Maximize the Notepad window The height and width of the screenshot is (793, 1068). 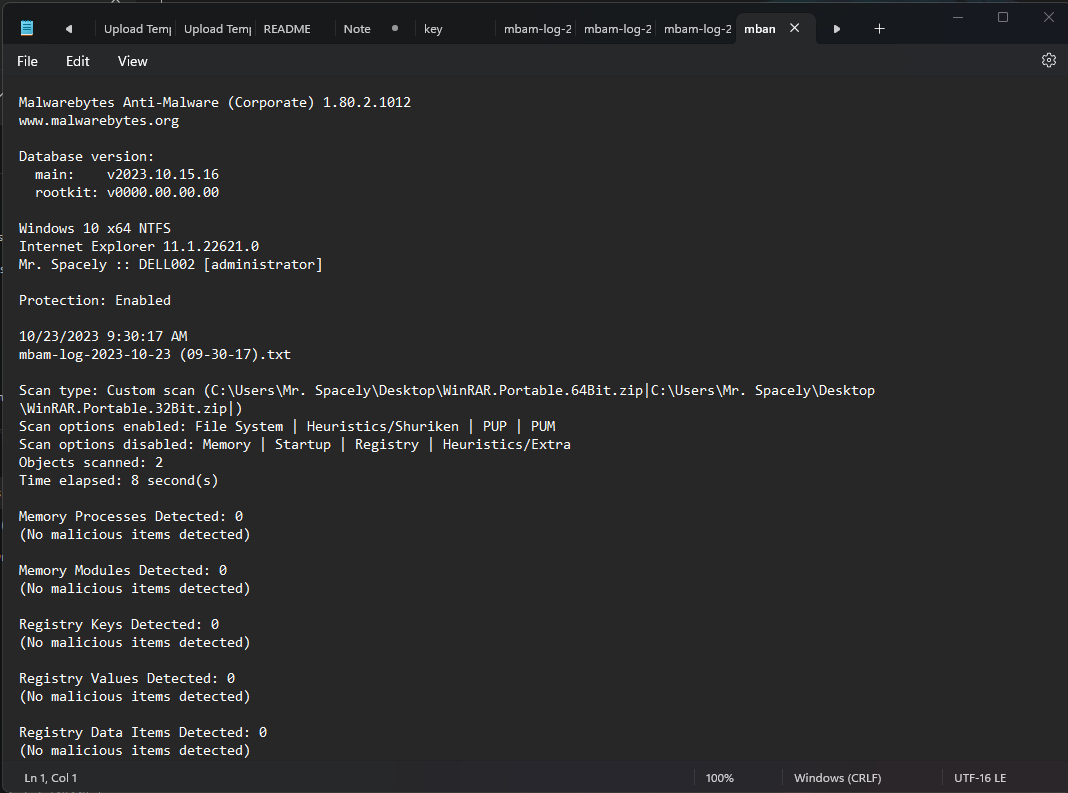1003,17
